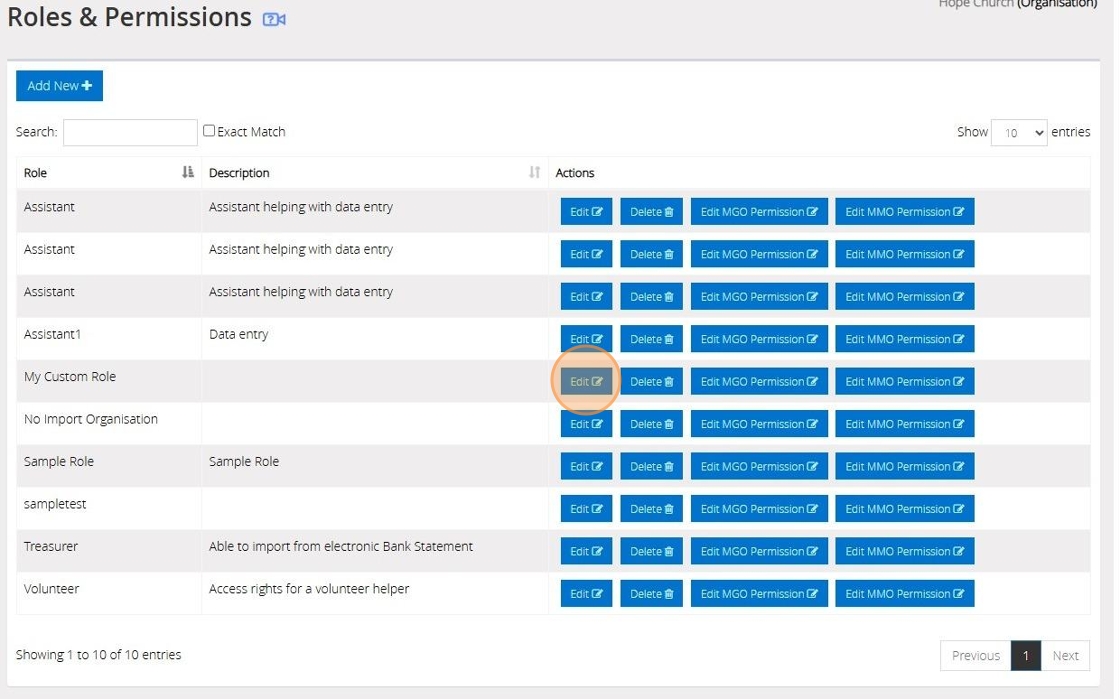The width and height of the screenshot is (1120, 699).
Task: Edit the My Custom Role entry
Action: tap(586, 382)
